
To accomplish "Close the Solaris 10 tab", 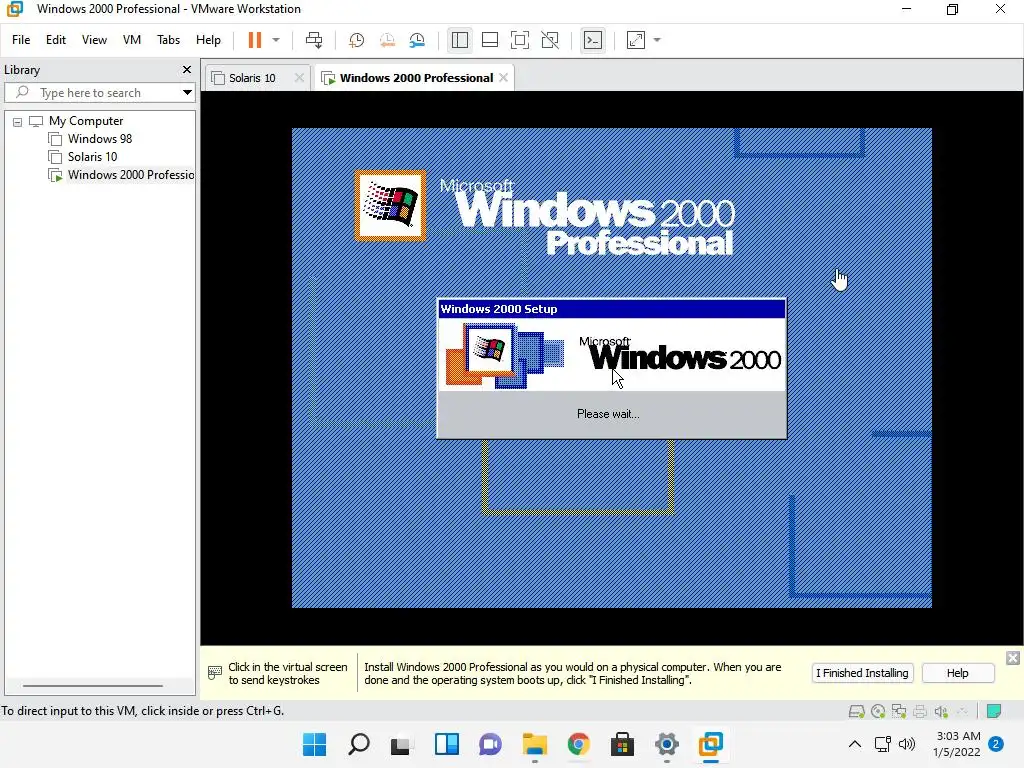I will tap(299, 78).
